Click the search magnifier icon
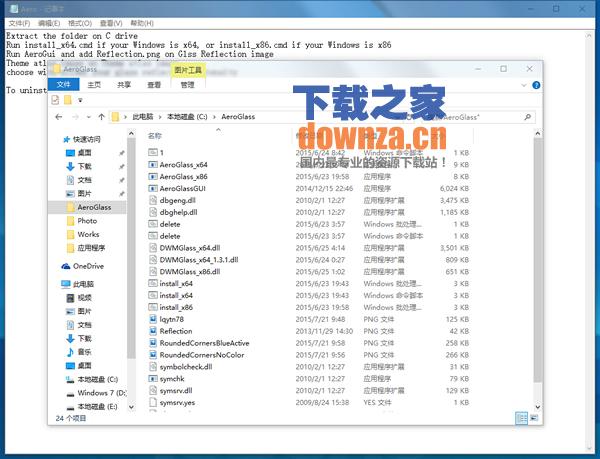The image size is (600, 459). 528,117
